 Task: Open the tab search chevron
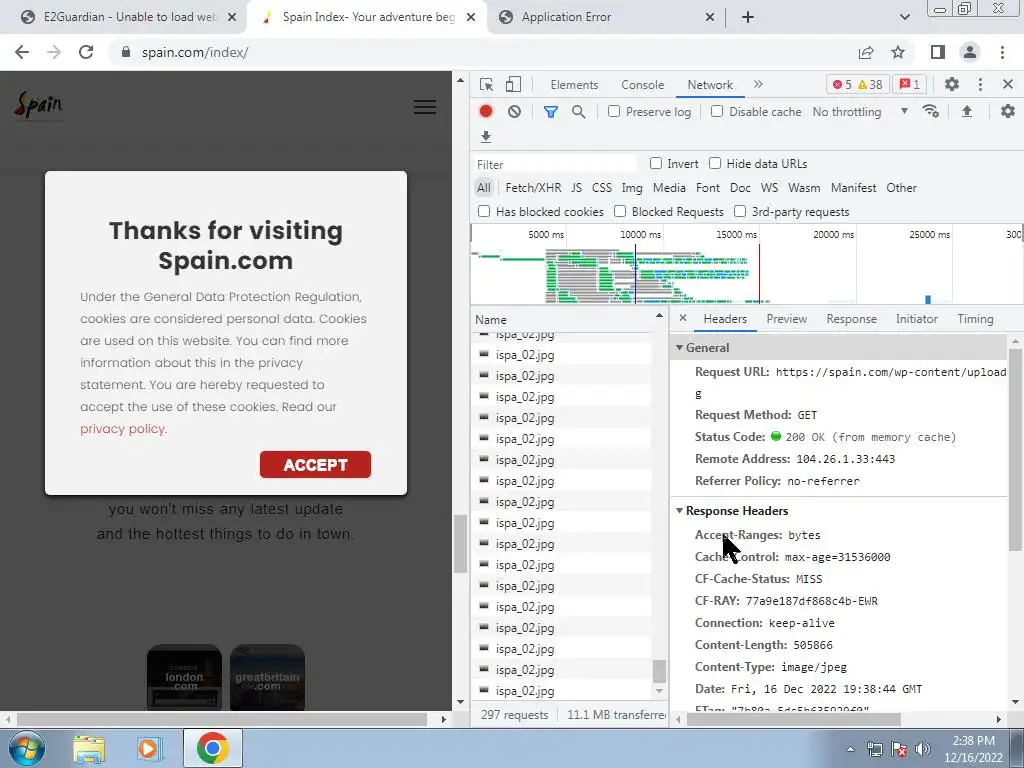point(904,17)
